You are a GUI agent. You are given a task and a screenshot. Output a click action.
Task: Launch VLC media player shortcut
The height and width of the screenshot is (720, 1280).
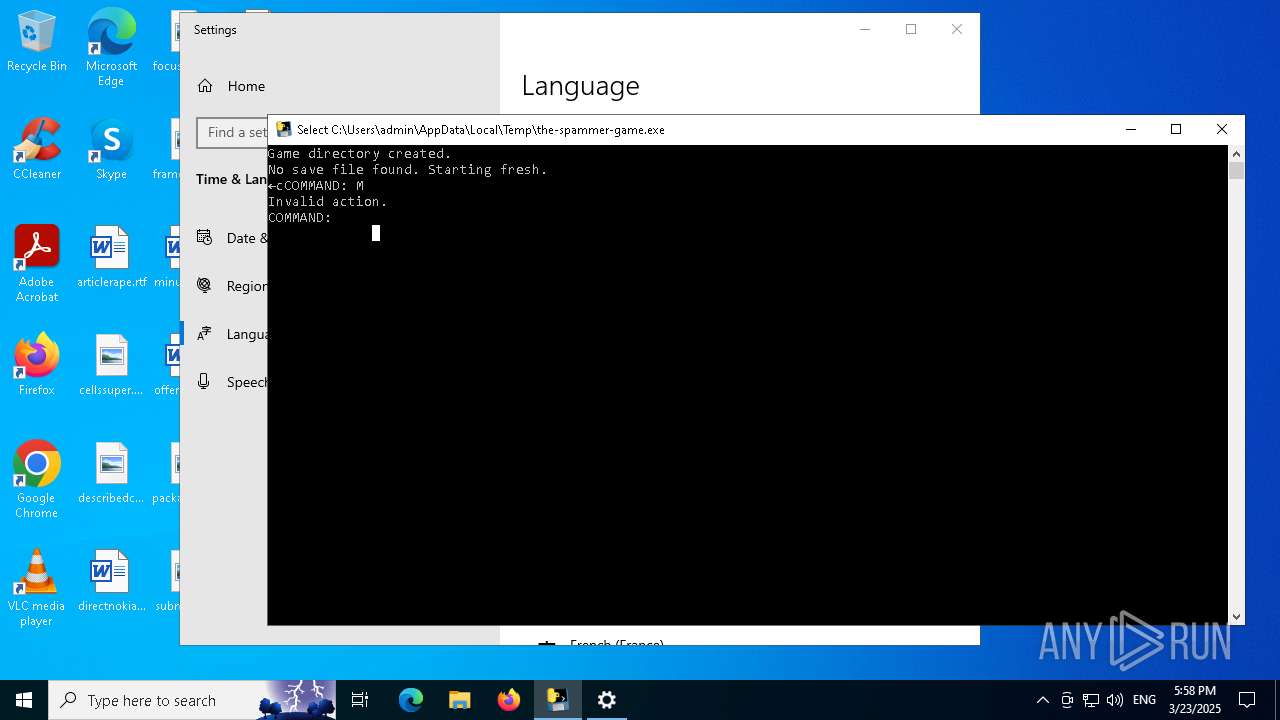[x=37, y=588]
